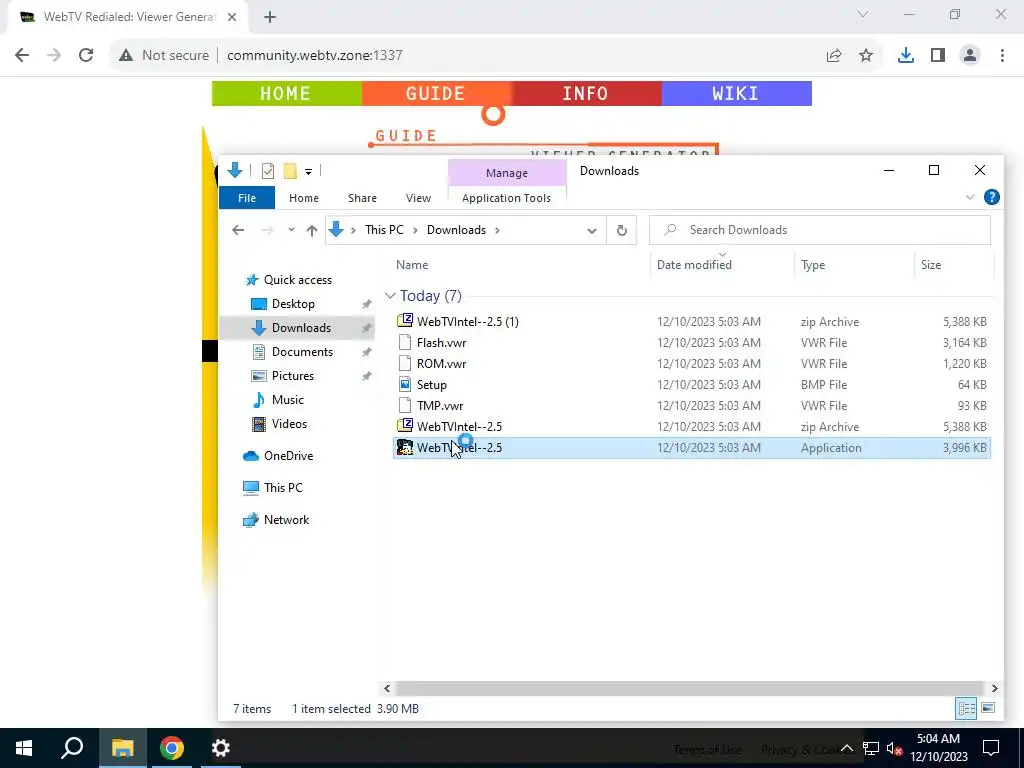
Task: Open Explorer help question mark
Action: [x=991, y=197]
